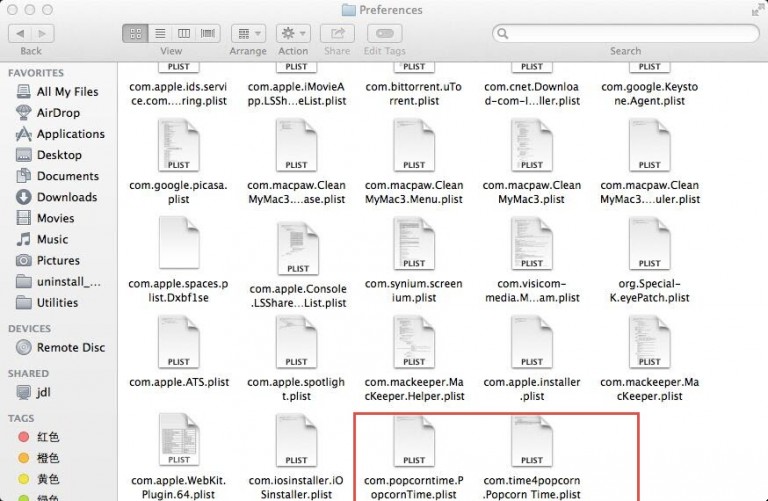Select the red tag in sidebar
The width and height of the screenshot is (768, 501).
coord(47,438)
